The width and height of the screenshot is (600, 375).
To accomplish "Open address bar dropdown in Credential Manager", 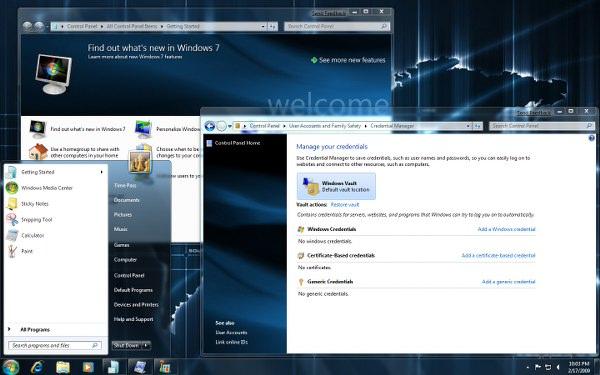I will tap(468, 126).
